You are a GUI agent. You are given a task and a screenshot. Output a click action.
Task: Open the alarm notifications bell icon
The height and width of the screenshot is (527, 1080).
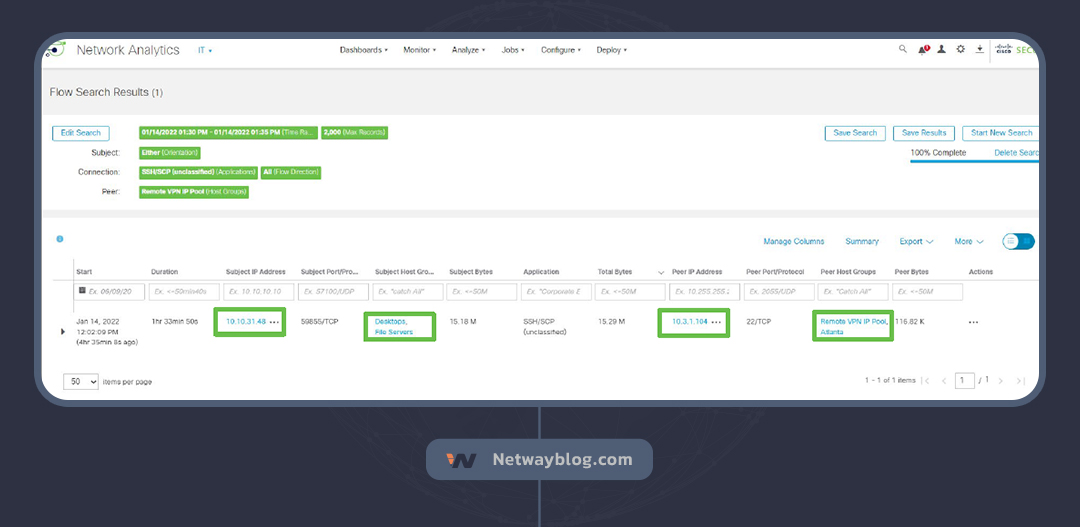point(923,49)
